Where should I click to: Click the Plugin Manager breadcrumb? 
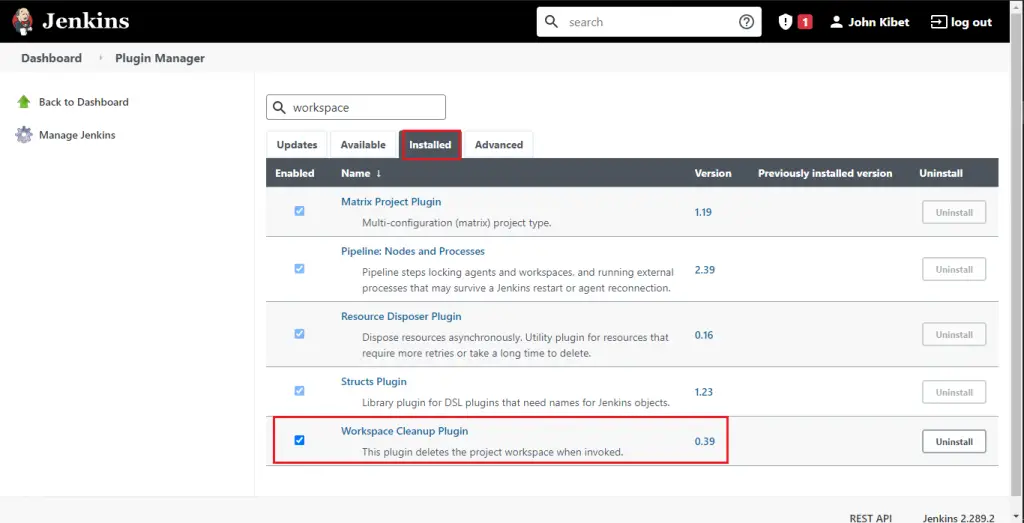click(x=160, y=58)
